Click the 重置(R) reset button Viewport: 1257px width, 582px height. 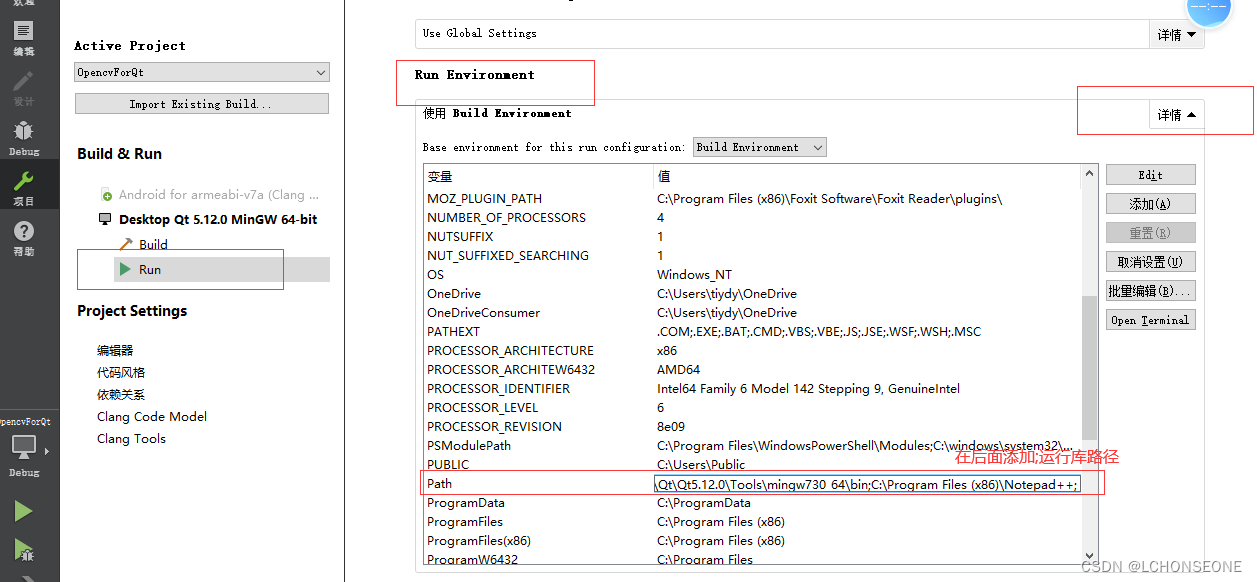click(x=1151, y=233)
